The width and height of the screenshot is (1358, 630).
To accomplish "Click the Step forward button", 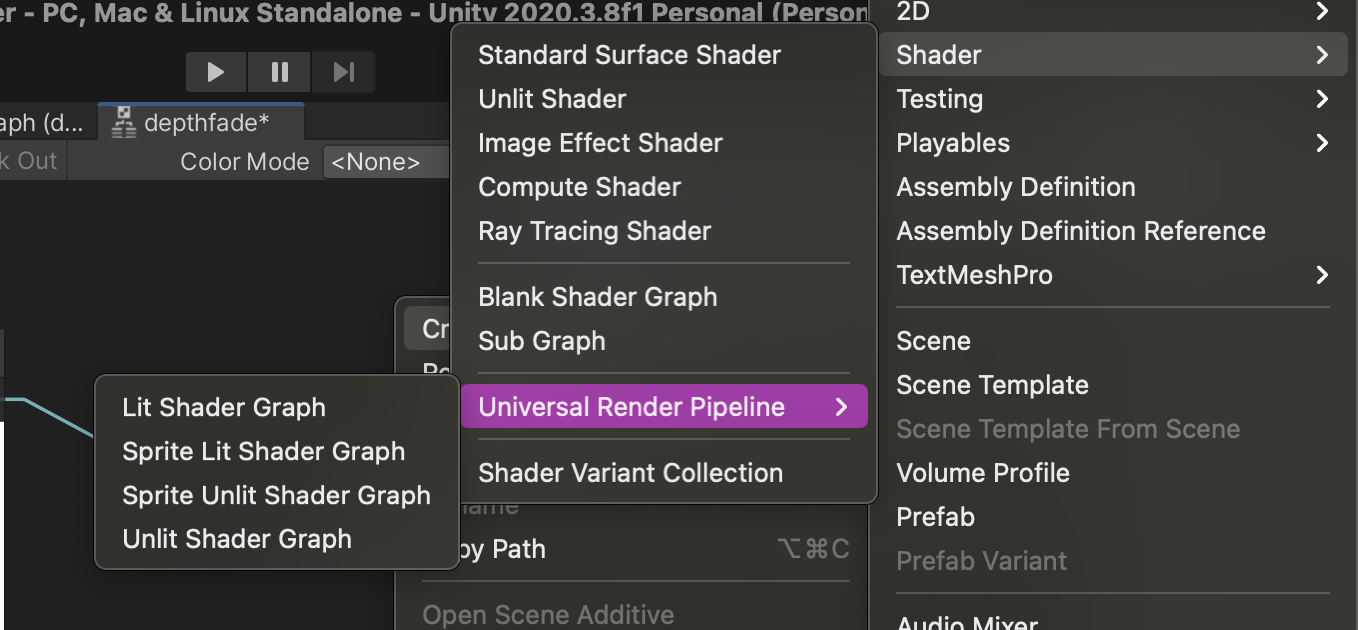I will pyautogui.click(x=343, y=72).
